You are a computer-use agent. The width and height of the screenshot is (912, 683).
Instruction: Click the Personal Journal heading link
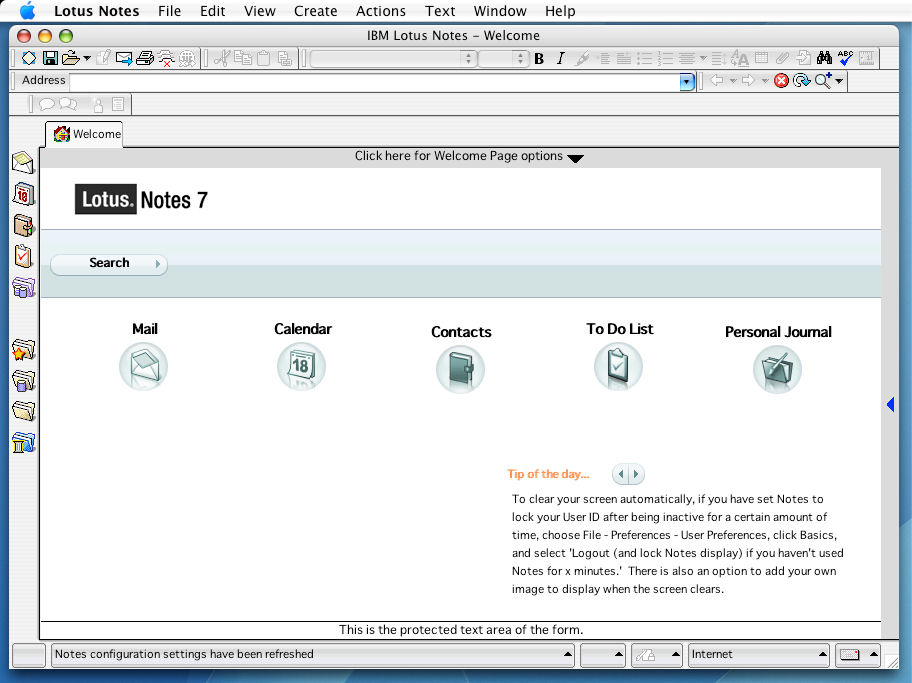click(x=778, y=332)
